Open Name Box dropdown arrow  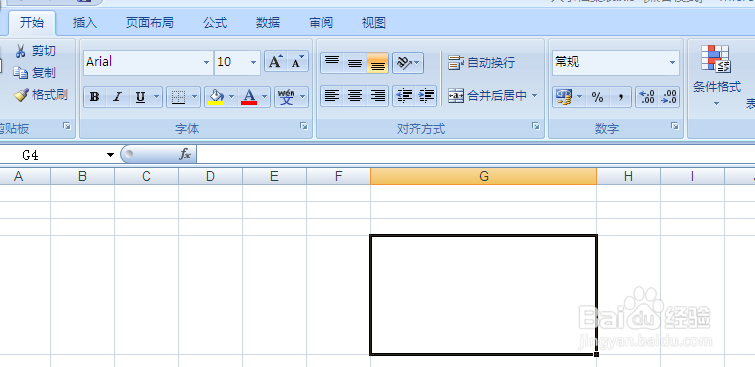click(111, 155)
